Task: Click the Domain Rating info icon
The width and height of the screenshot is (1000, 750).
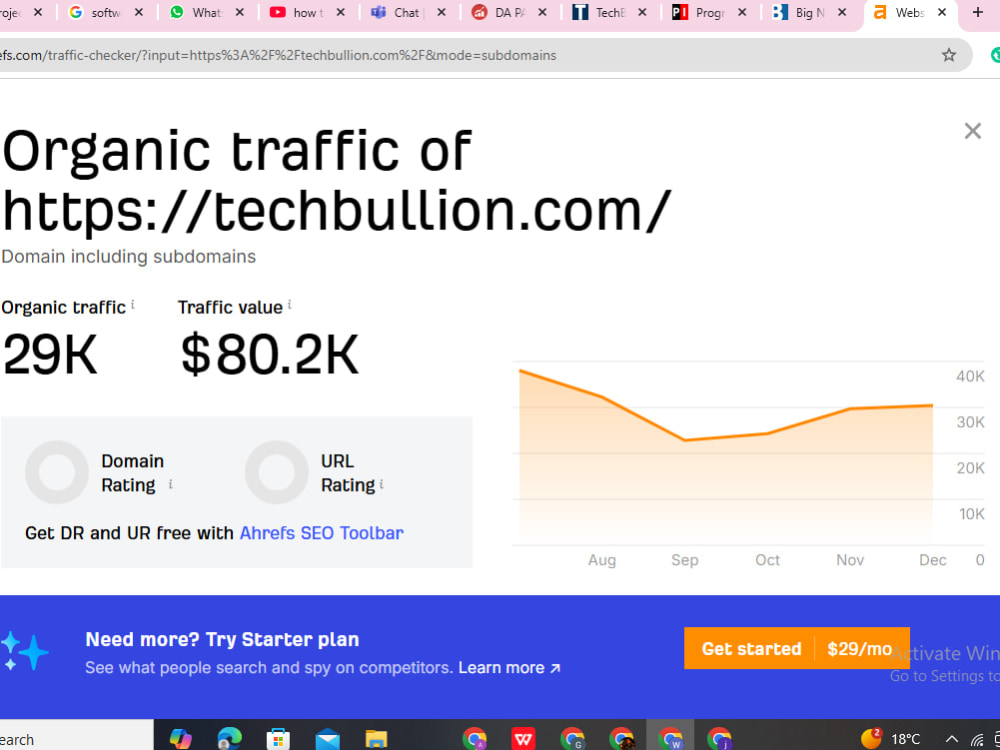Action: pos(170,485)
